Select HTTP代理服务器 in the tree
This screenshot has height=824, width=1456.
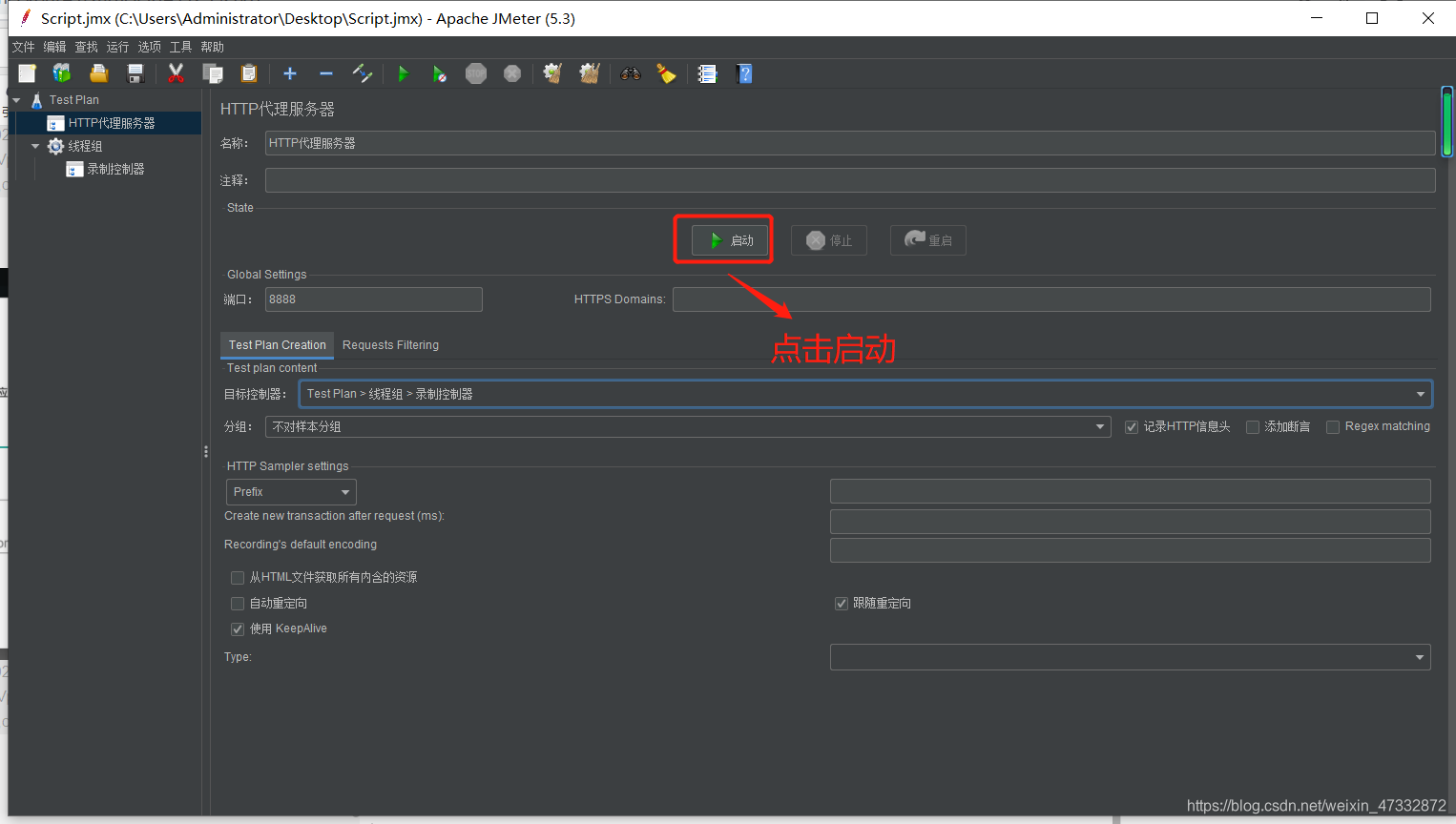pyautogui.click(x=111, y=123)
